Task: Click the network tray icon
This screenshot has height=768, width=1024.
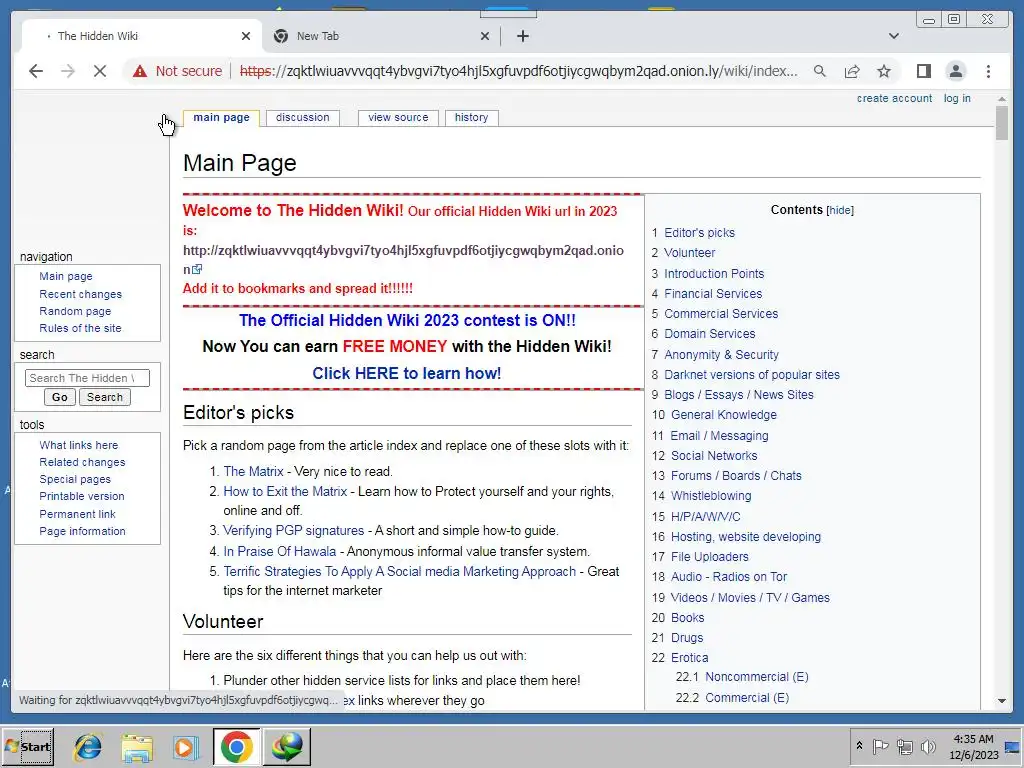Action: (x=904, y=746)
